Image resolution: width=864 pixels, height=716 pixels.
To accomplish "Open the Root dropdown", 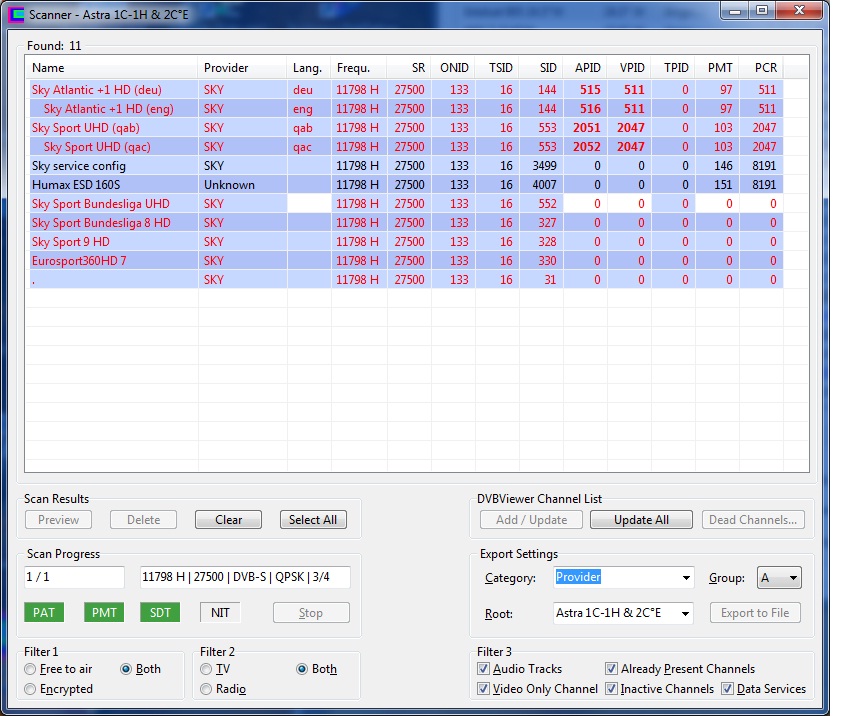I will [685, 613].
